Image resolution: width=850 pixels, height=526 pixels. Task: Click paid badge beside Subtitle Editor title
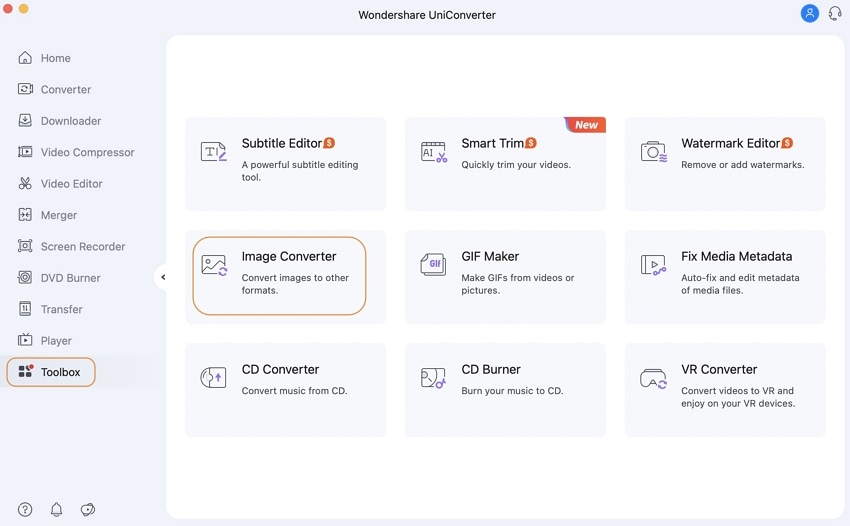pyautogui.click(x=329, y=143)
